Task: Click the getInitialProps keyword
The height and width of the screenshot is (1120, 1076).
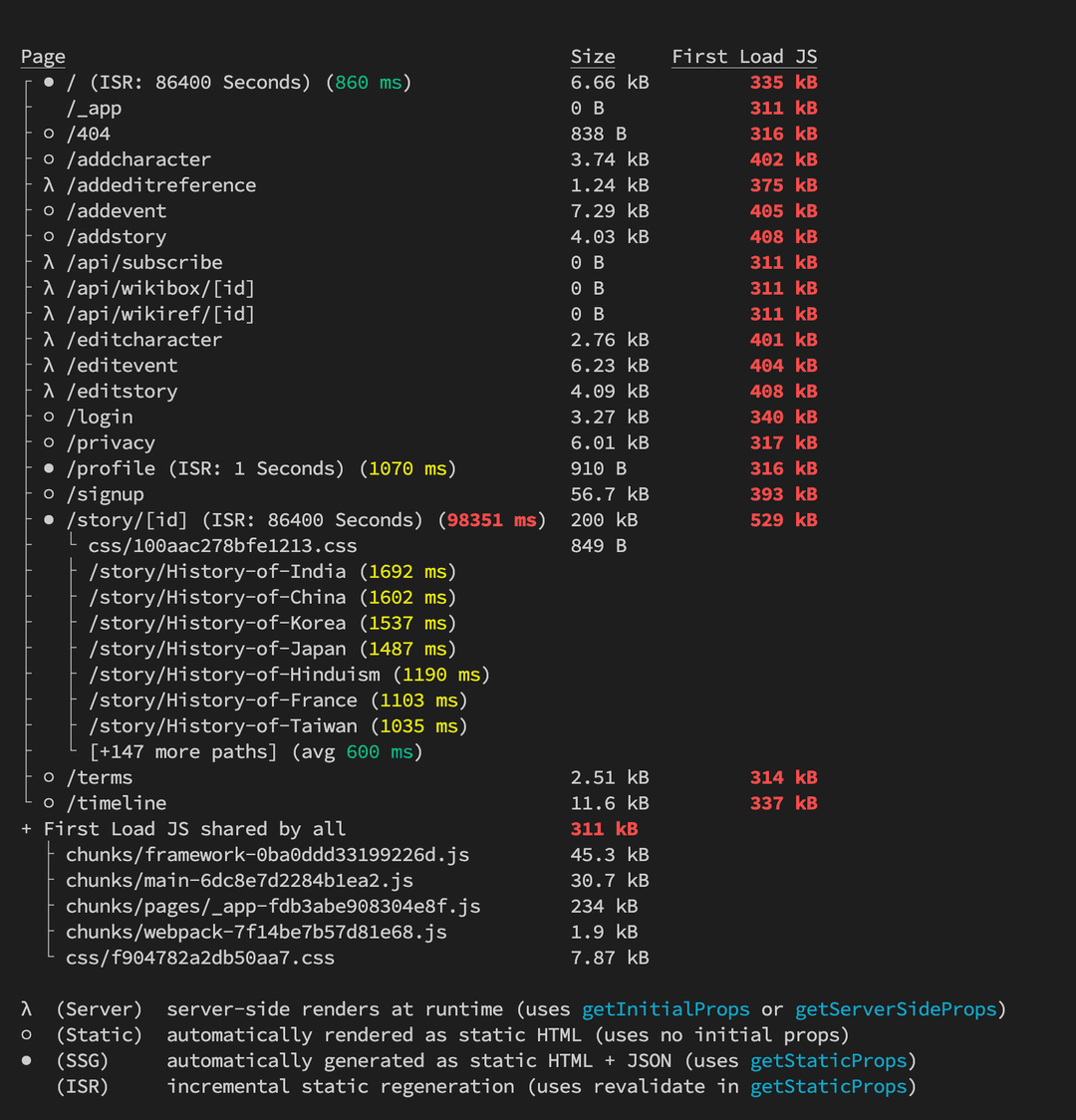Action: pyautogui.click(x=666, y=1008)
